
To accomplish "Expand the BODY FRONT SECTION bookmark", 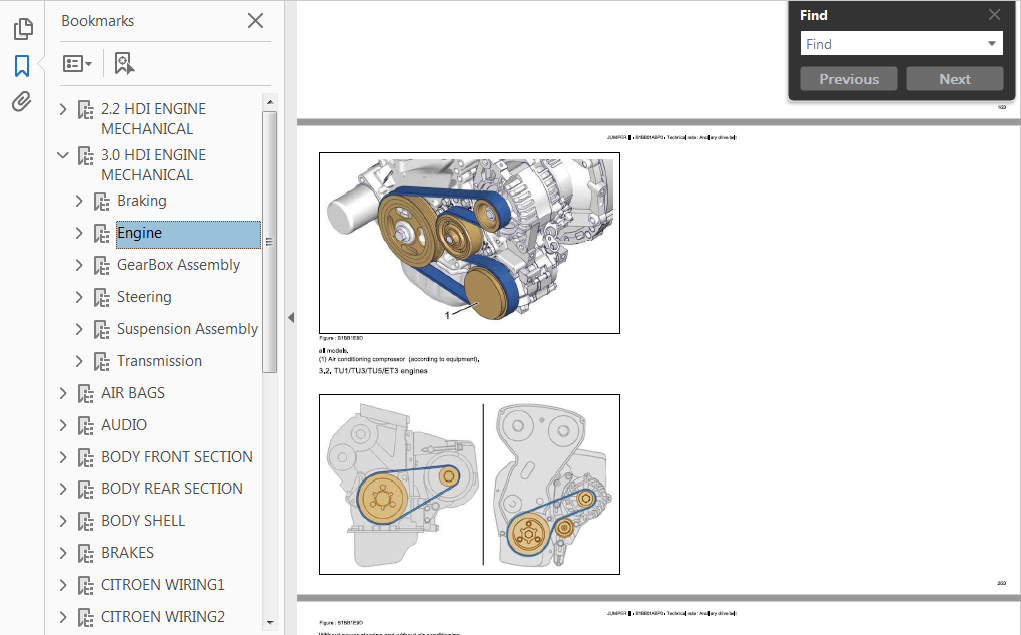I will click(x=63, y=457).
